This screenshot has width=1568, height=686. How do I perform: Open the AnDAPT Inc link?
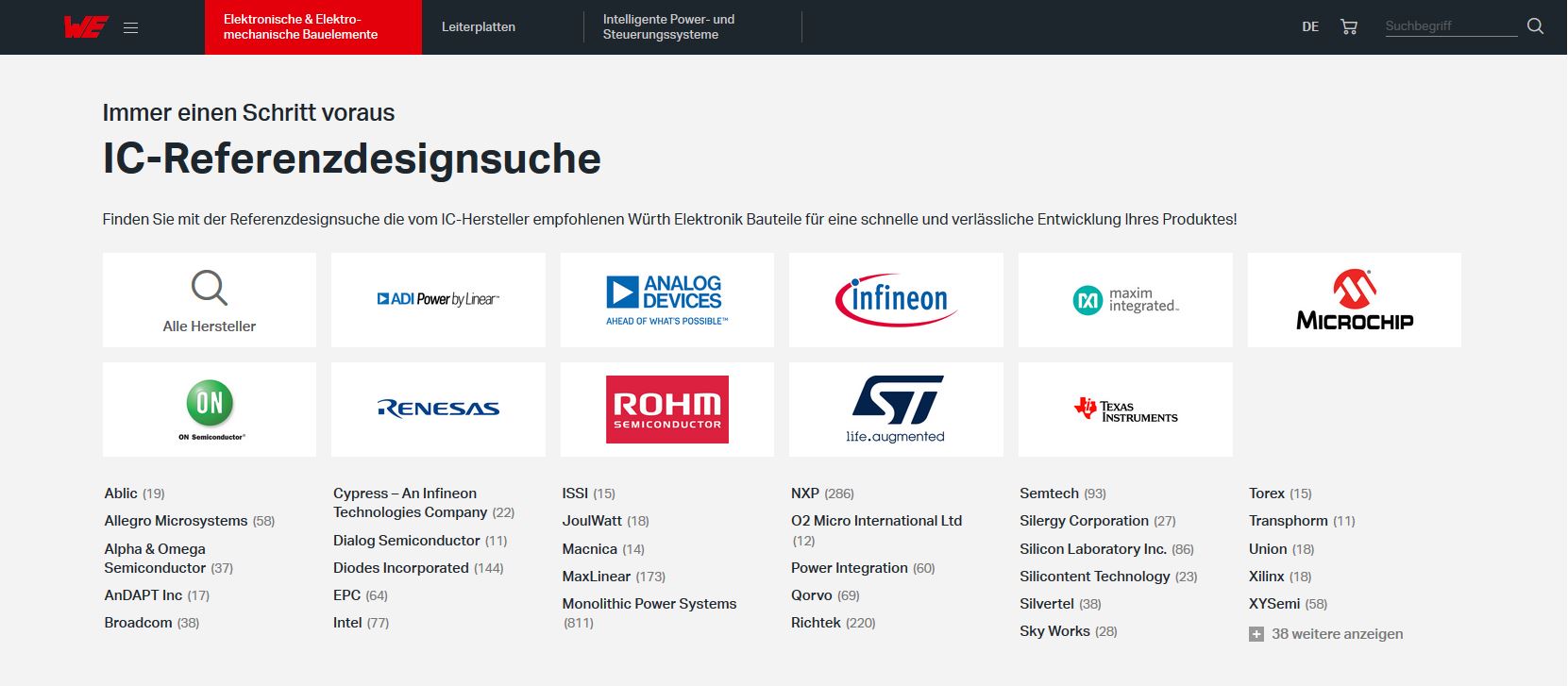(x=143, y=595)
